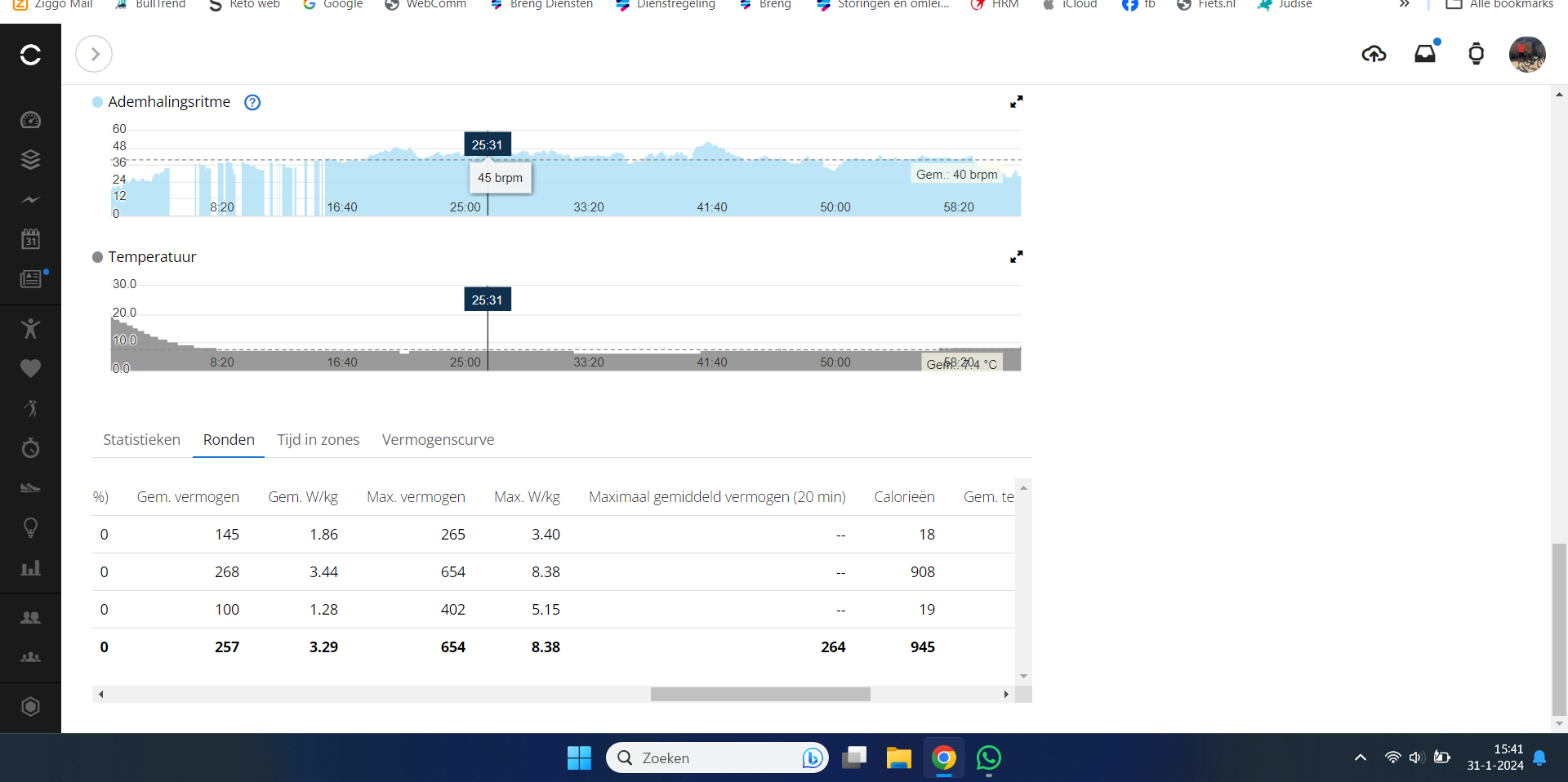Expand the Ademhalingsritme chart to fullscreen

[1016, 102]
